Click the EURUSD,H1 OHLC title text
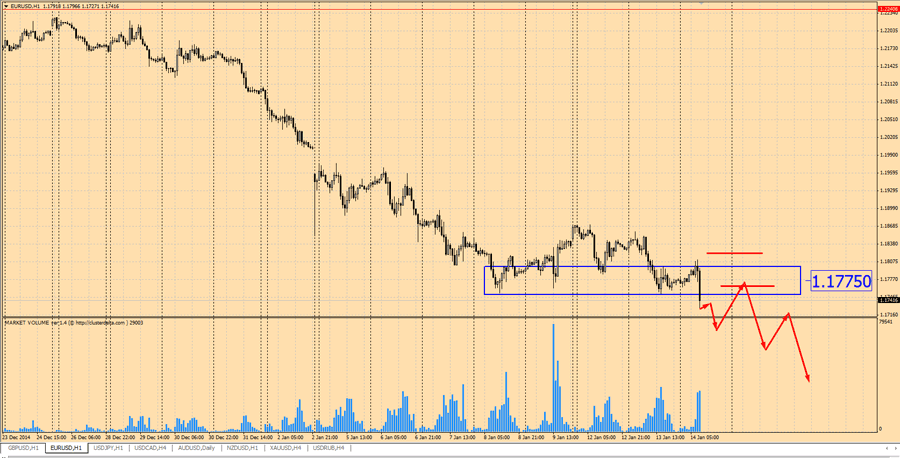The width and height of the screenshot is (900, 458). (67, 6)
